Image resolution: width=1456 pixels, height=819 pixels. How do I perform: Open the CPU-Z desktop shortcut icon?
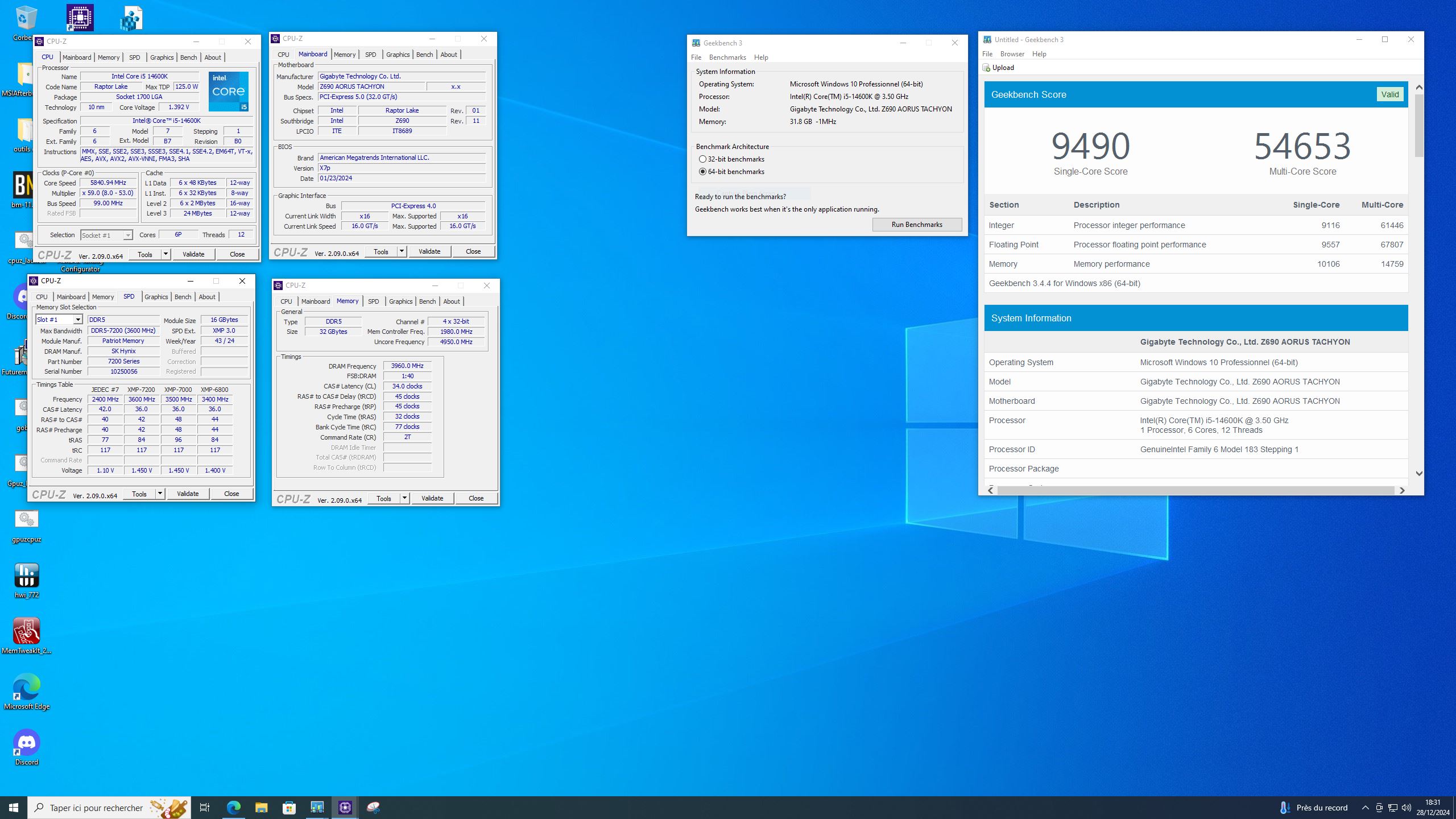coord(80,18)
